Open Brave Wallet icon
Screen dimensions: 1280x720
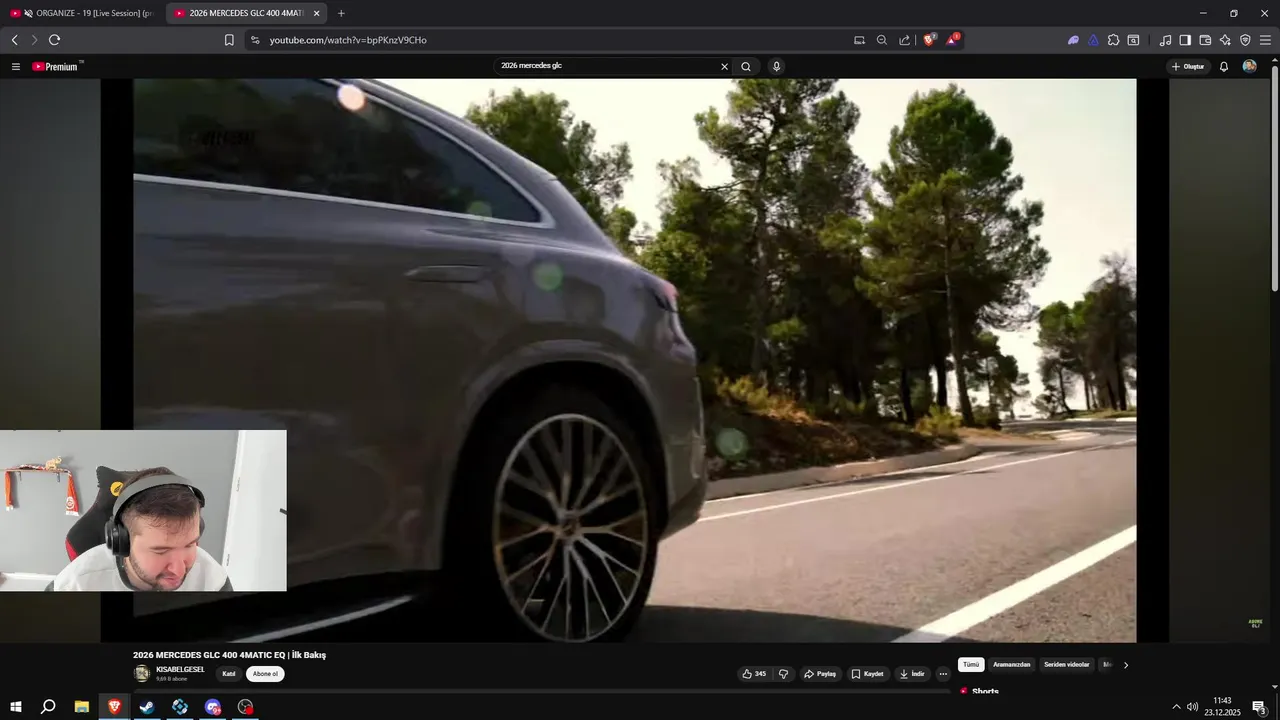(1205, 40)
